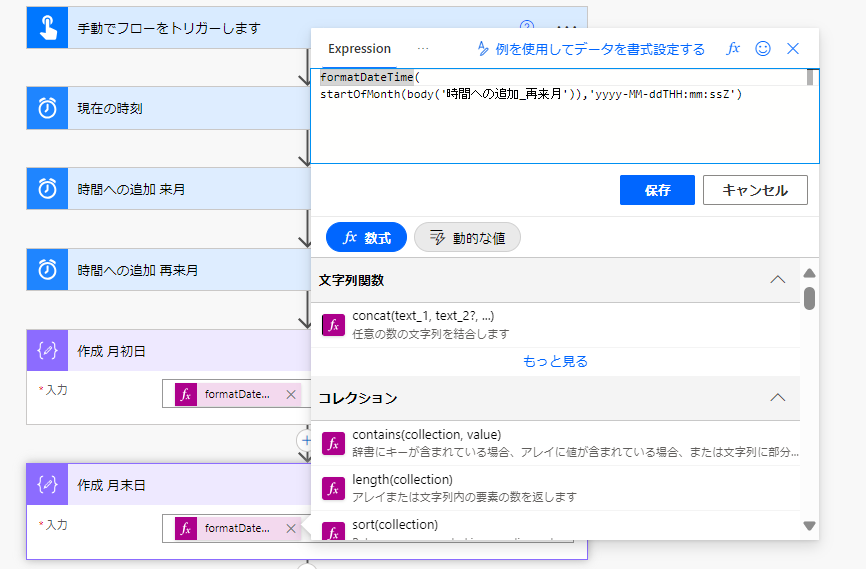Screen dimensions: 866x569
Task: Click もっと見る link under string functions
Action: point(556,361)
